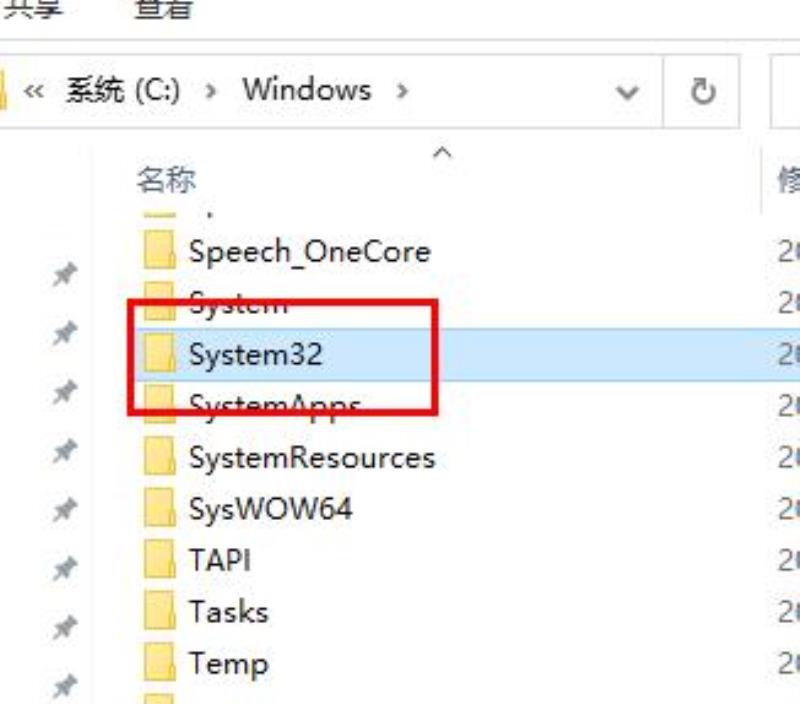Click the SysWOW64 folder icon
Screen dimensions: 800x704
point(160,508)
